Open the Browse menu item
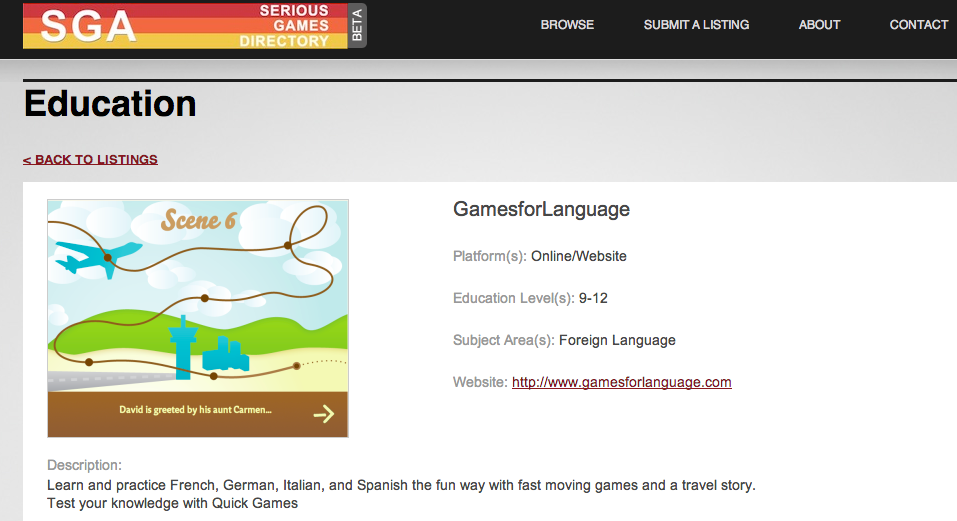 pyautogui.click(x=567, y=25)
